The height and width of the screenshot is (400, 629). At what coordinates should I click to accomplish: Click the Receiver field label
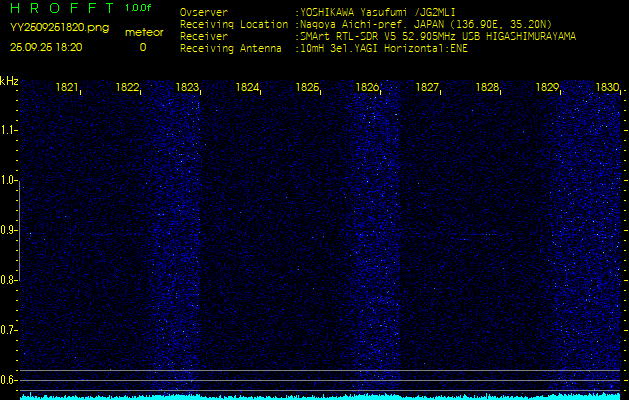pos(204,37)
